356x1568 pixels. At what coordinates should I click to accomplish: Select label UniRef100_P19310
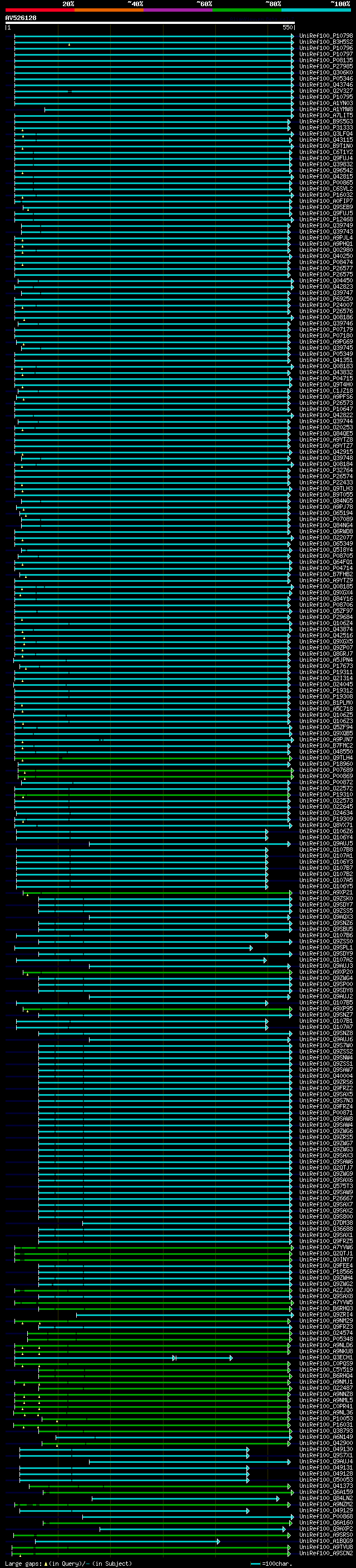[x=326, y=794]
